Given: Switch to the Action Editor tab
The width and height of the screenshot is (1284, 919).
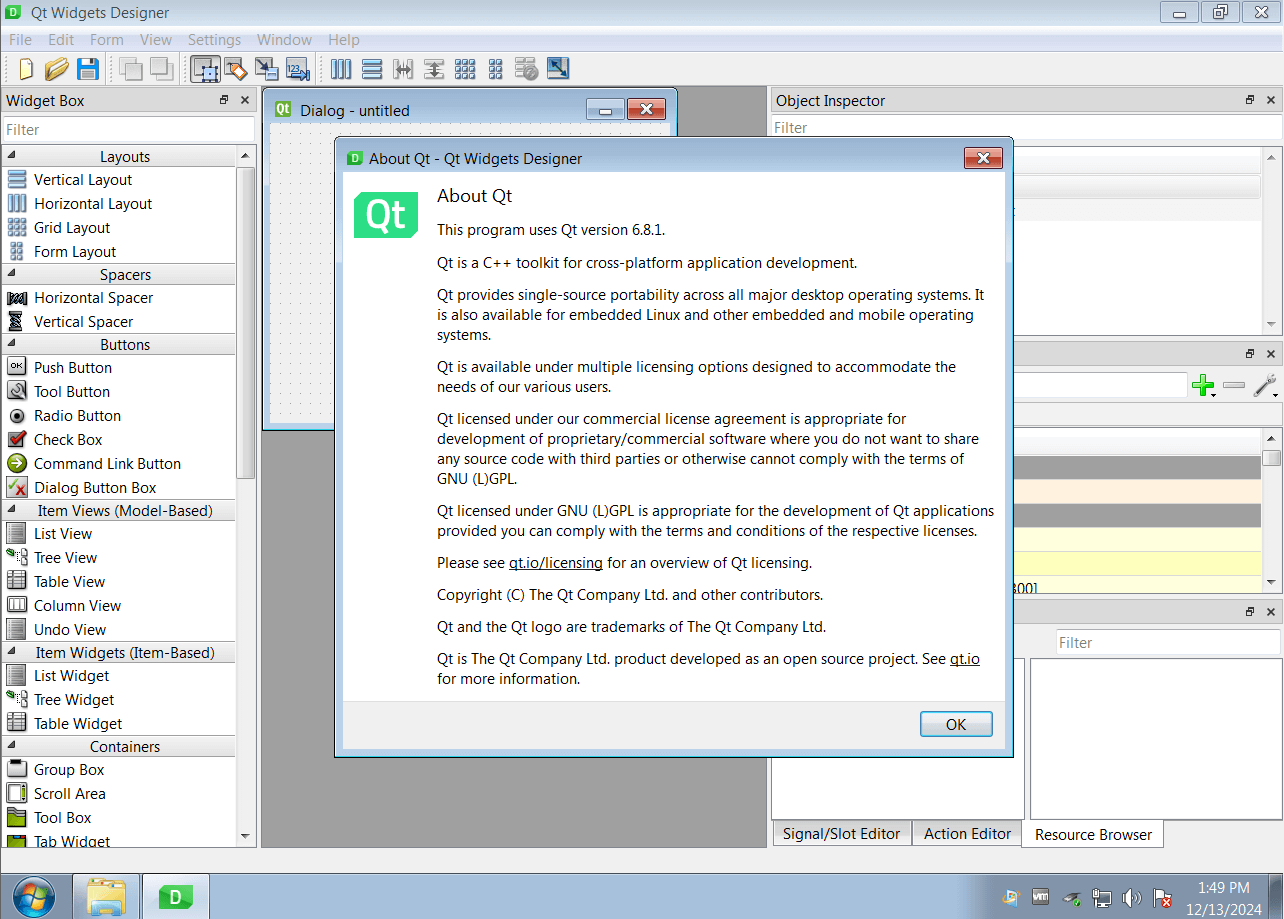Looking at the screenshot, I should [967, 834].
